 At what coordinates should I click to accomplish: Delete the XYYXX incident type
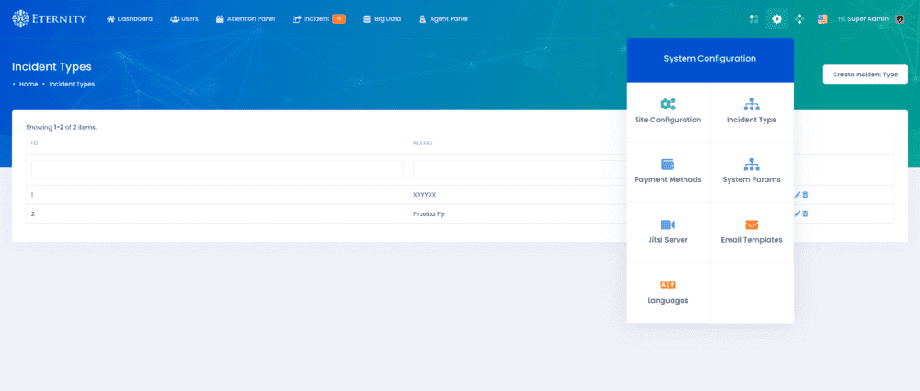point(806,195)
